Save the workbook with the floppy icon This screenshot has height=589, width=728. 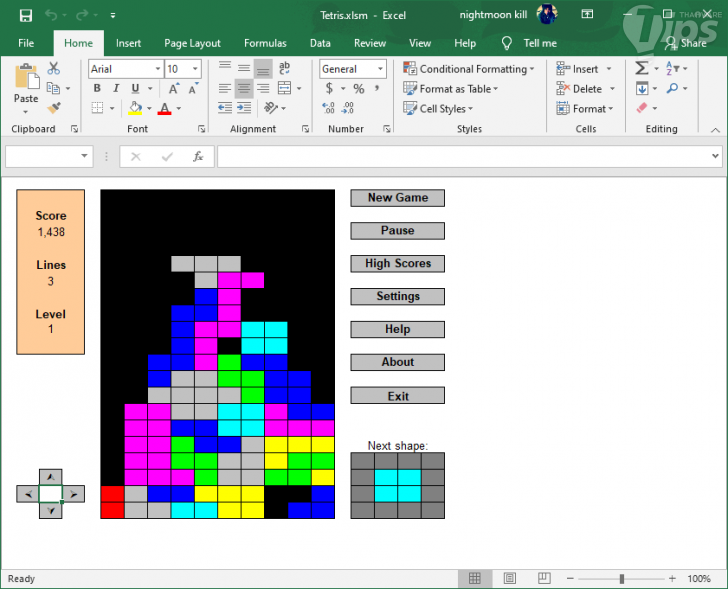coord(26,15)
